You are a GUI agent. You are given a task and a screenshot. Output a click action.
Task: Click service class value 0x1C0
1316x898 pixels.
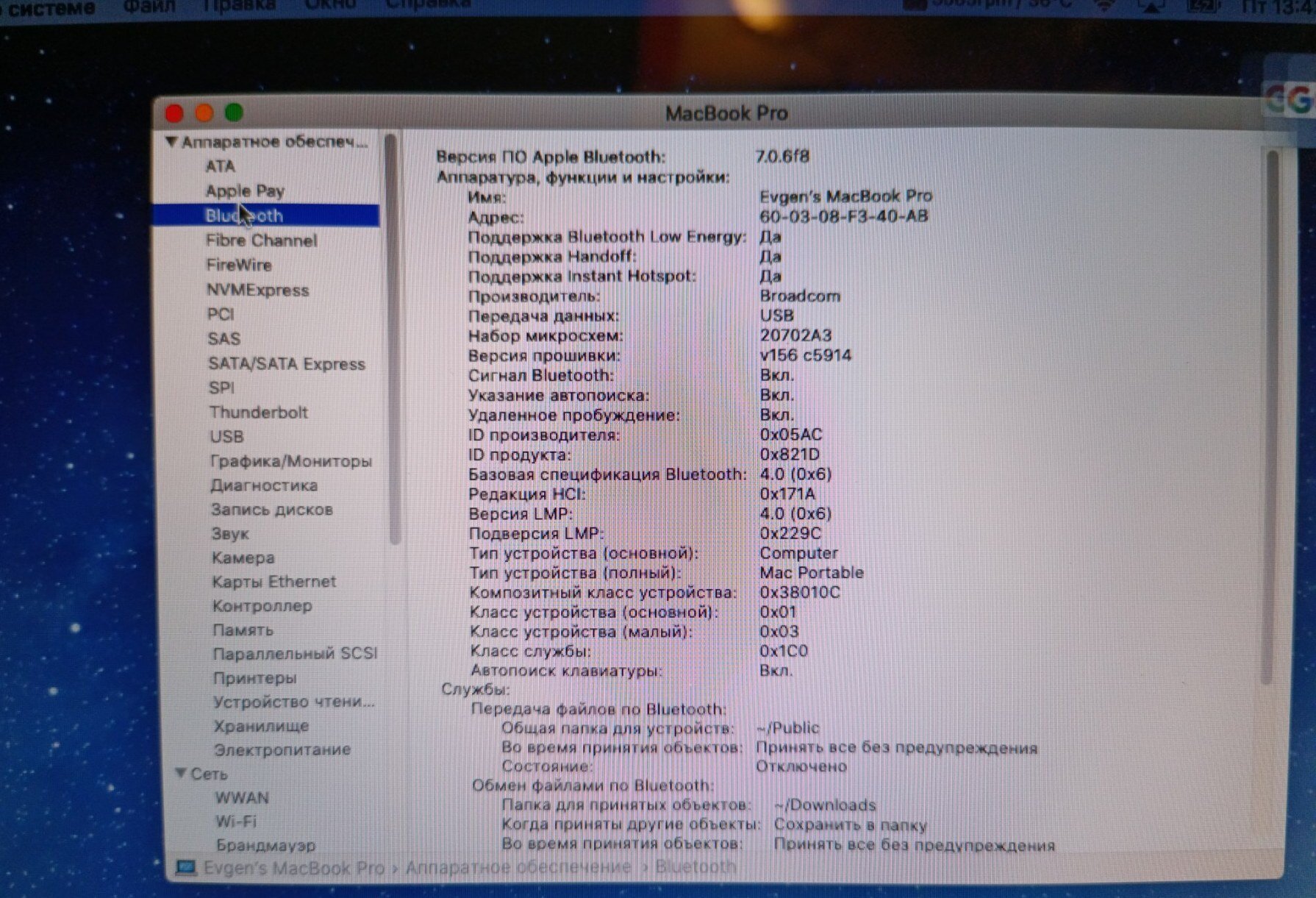(783, 651)
